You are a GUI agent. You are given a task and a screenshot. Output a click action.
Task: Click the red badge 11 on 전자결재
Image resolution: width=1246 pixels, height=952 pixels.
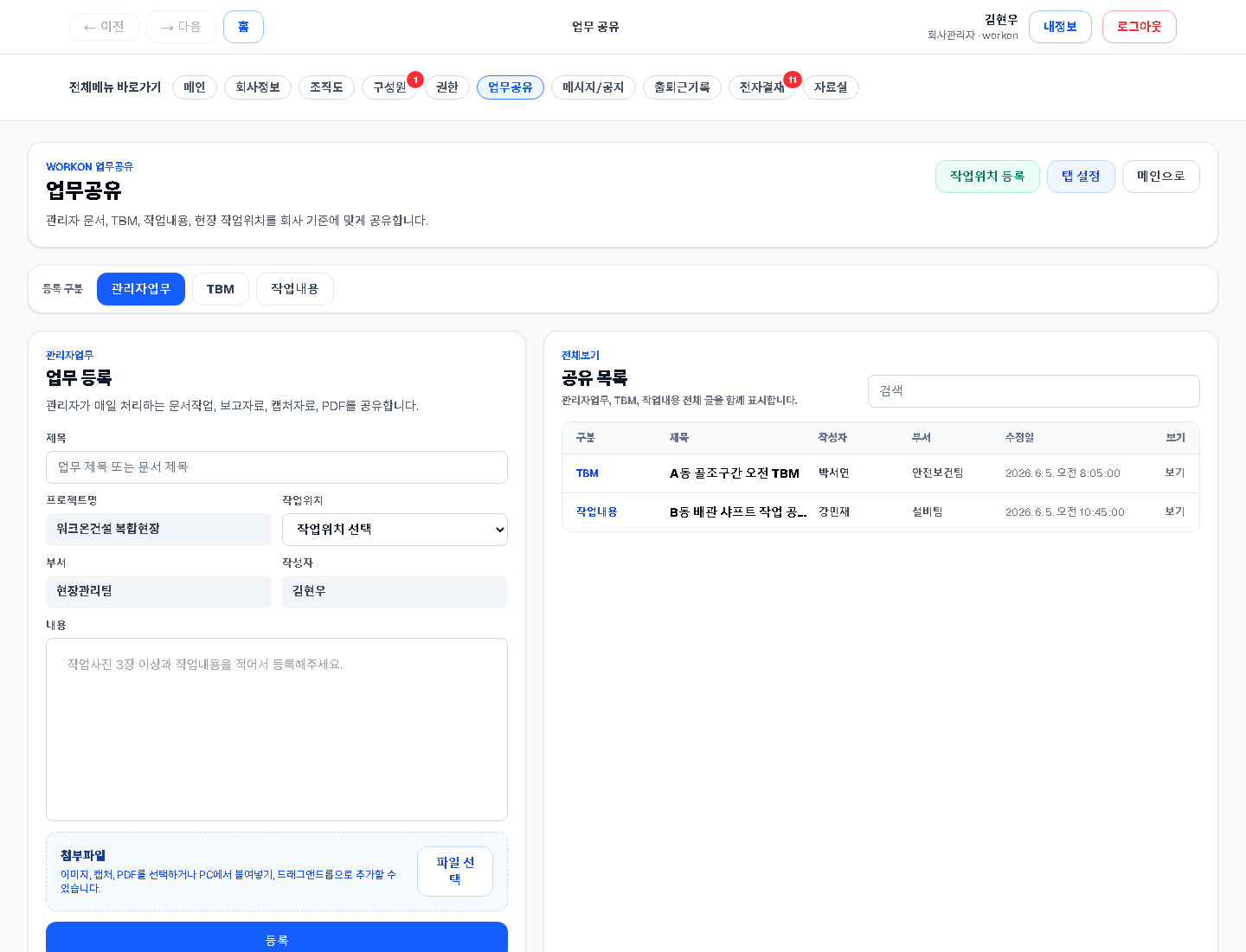(x=793, y=80)
